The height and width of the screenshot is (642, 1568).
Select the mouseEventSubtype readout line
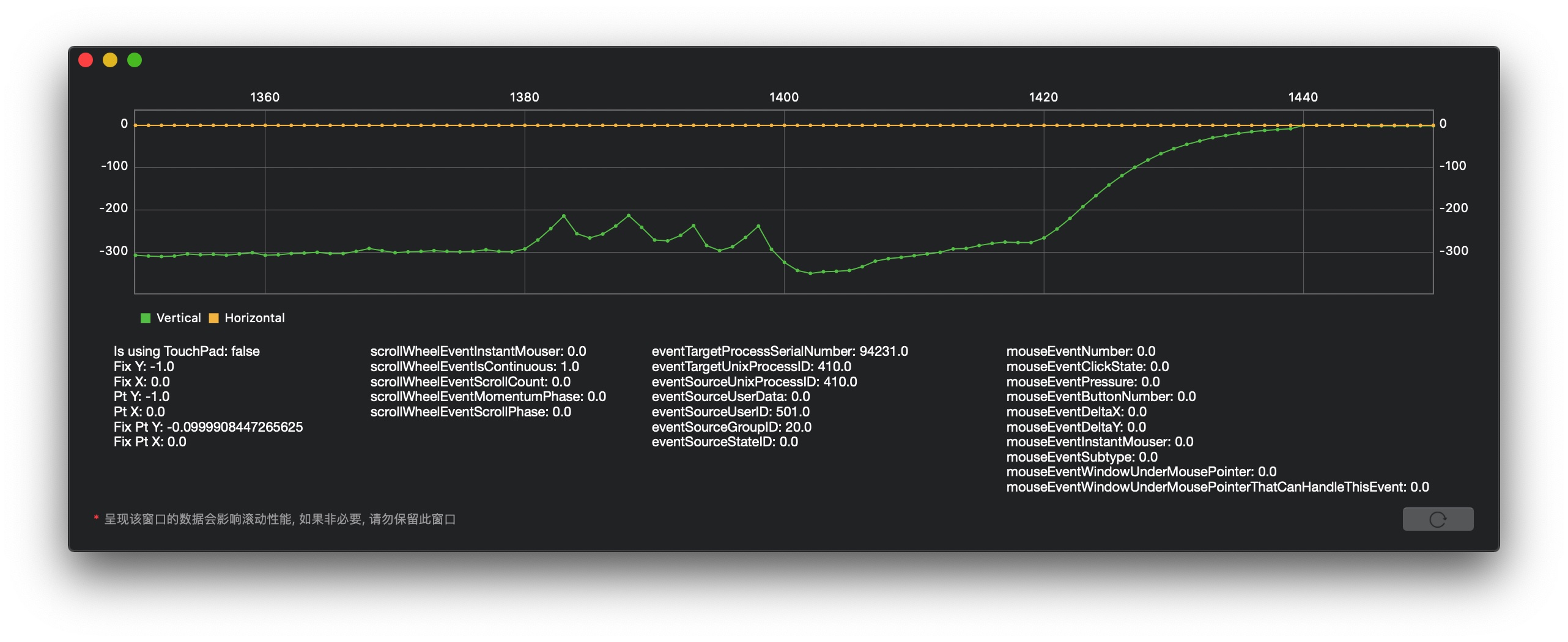(1082, 457)
